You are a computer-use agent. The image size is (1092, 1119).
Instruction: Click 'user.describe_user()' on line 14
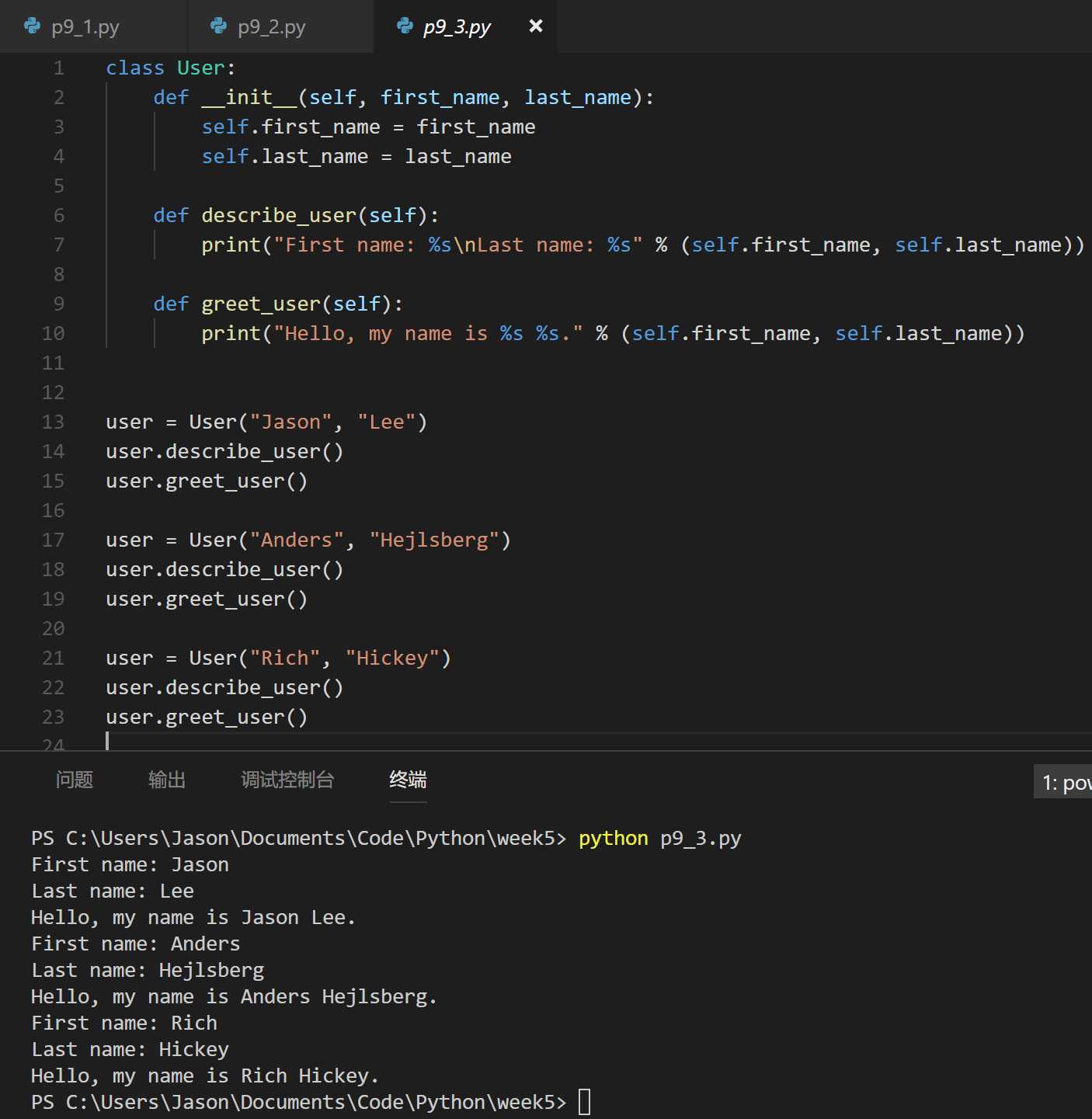(x=224, y=452)
